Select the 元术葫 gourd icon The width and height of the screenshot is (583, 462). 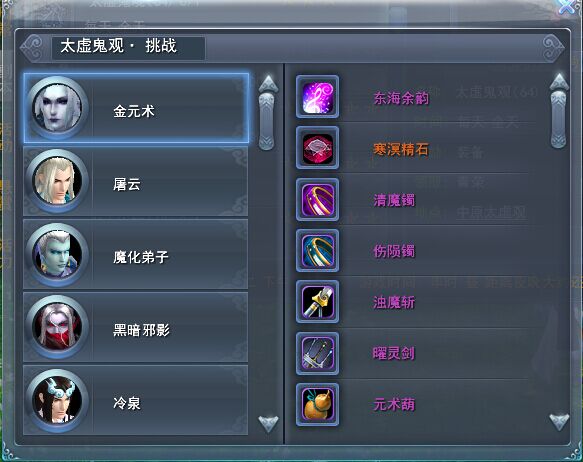coord(317,404)
